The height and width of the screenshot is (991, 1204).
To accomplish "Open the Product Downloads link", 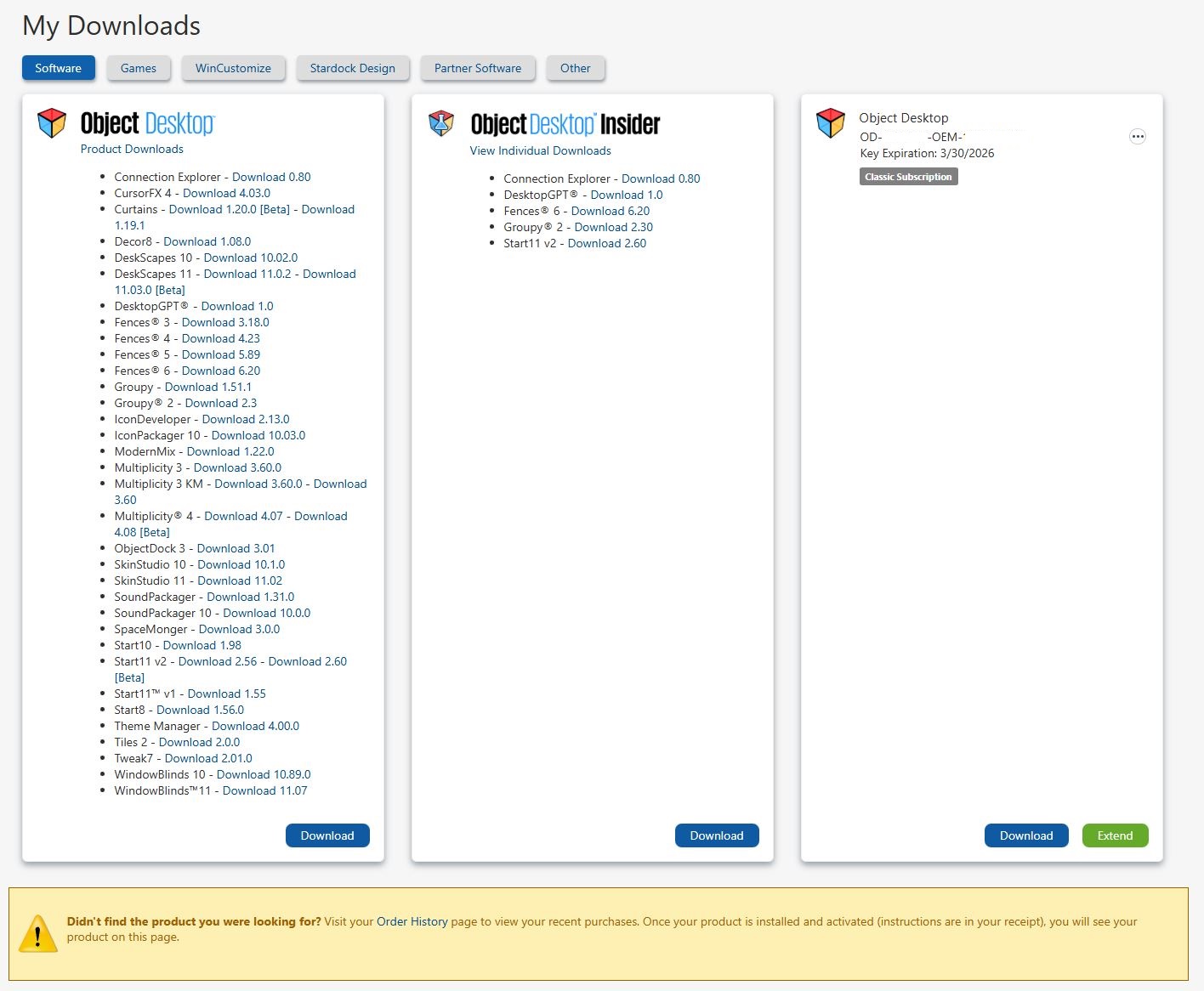I will point(132,149).
